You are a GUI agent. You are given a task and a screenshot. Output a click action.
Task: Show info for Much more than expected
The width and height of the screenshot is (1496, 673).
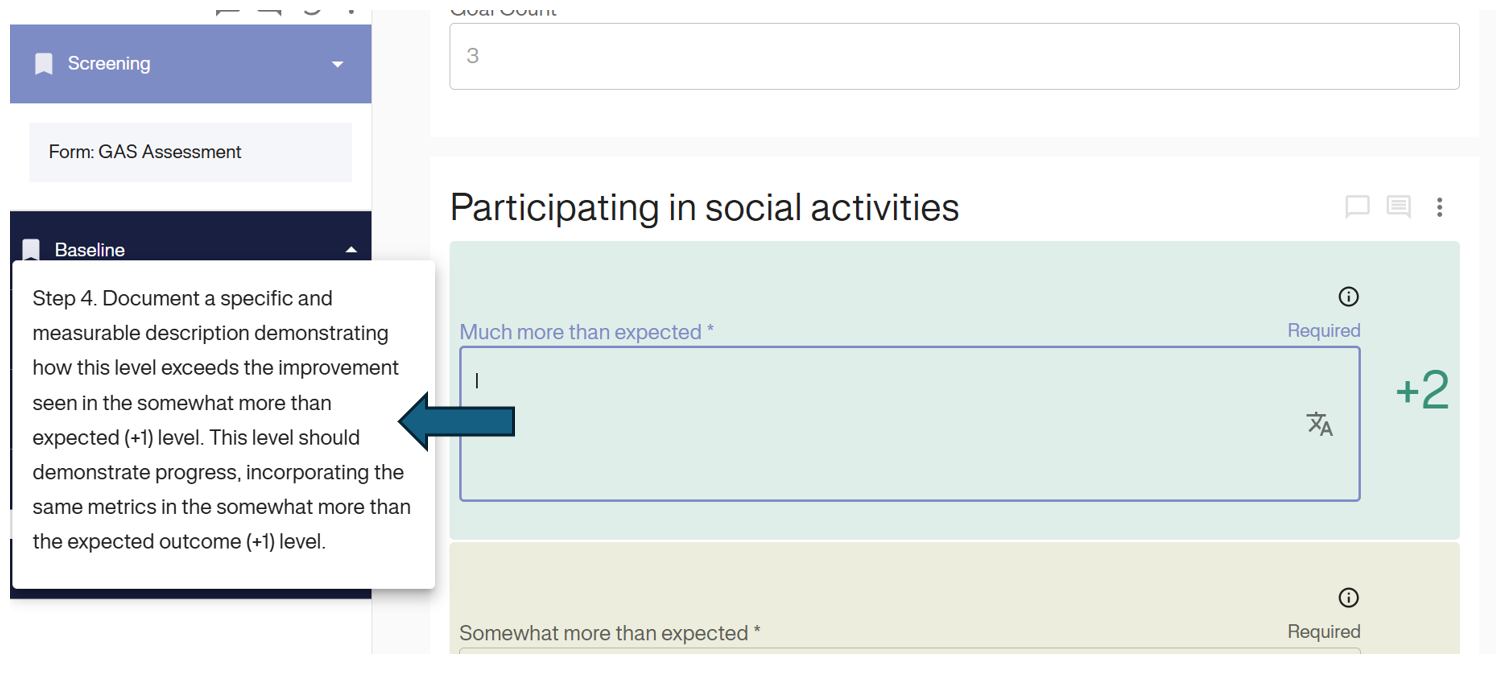[1348, 297]
